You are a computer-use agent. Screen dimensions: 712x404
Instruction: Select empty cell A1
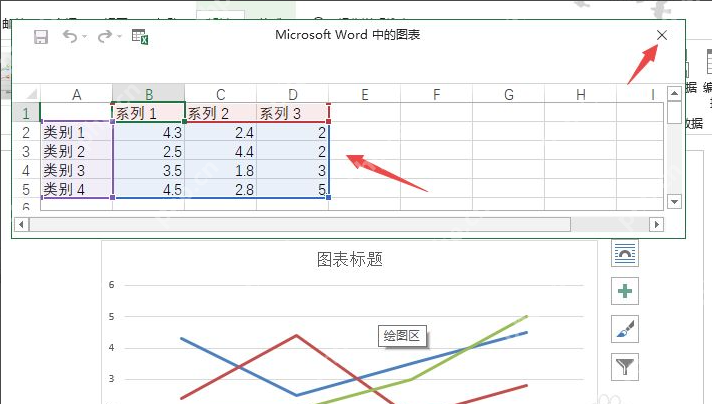pos(76,113)
